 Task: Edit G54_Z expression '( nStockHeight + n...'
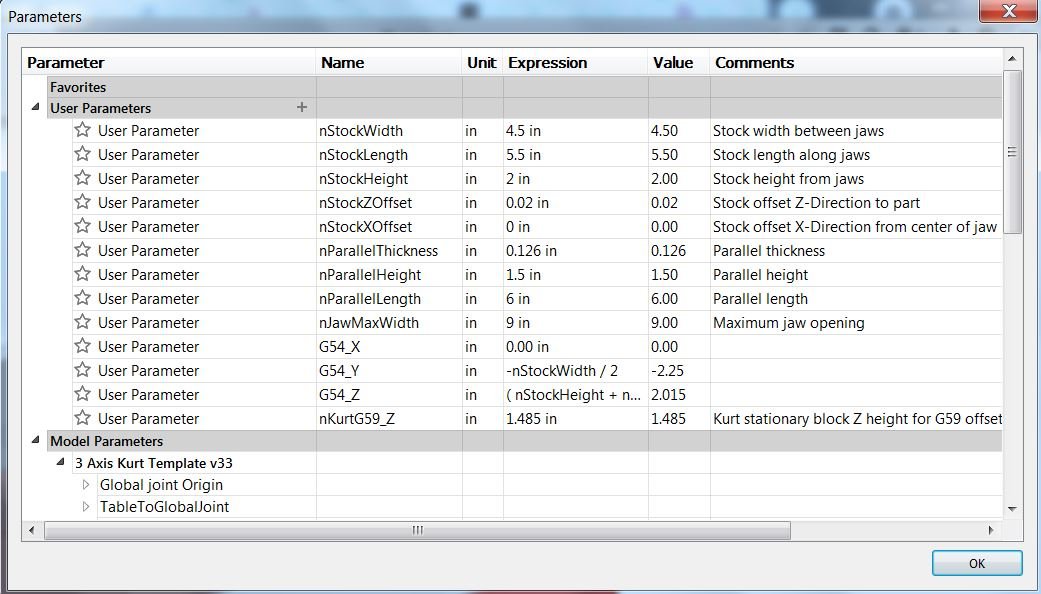(575, 394)
